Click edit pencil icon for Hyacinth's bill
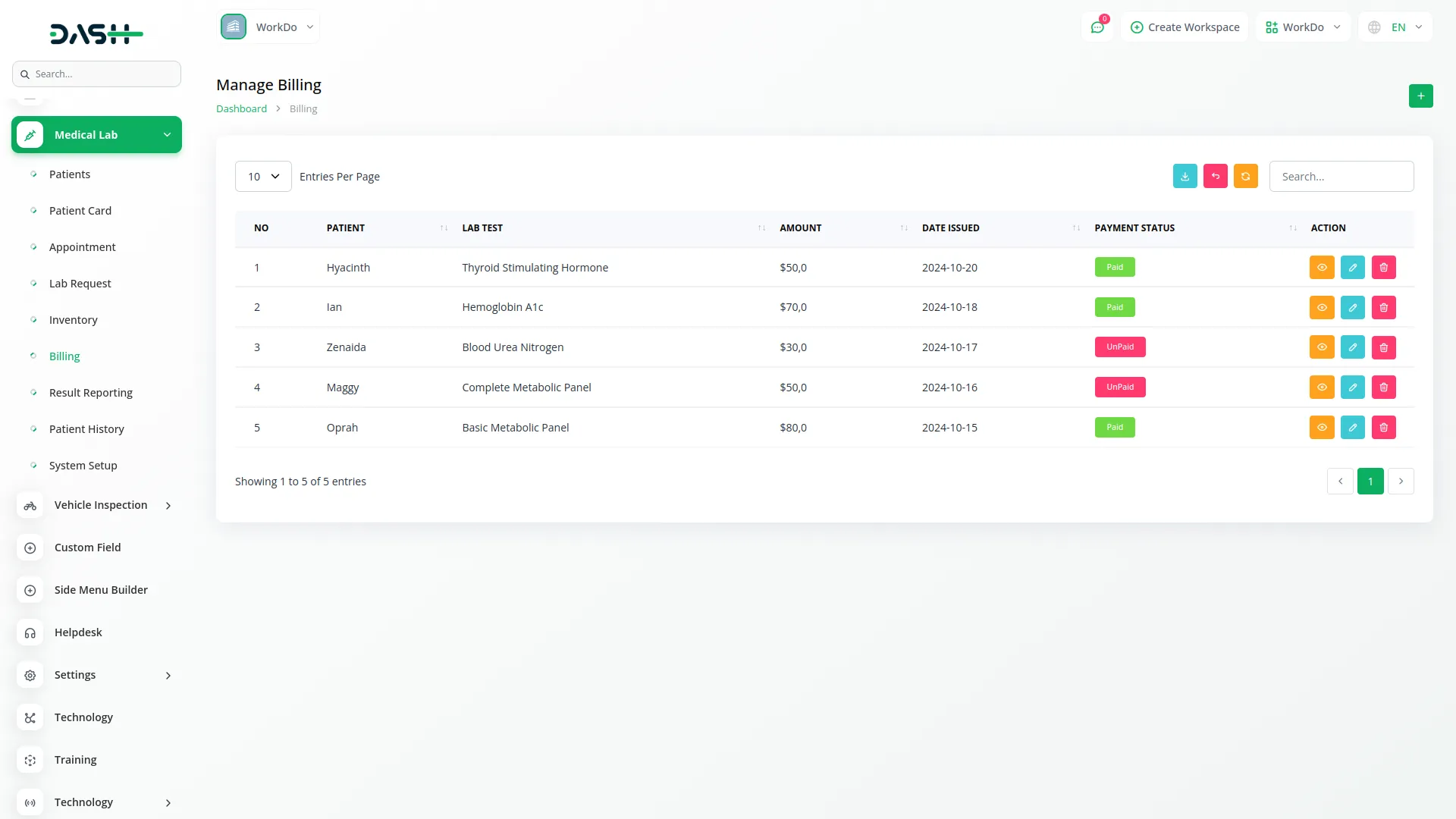 point(1352,267)
